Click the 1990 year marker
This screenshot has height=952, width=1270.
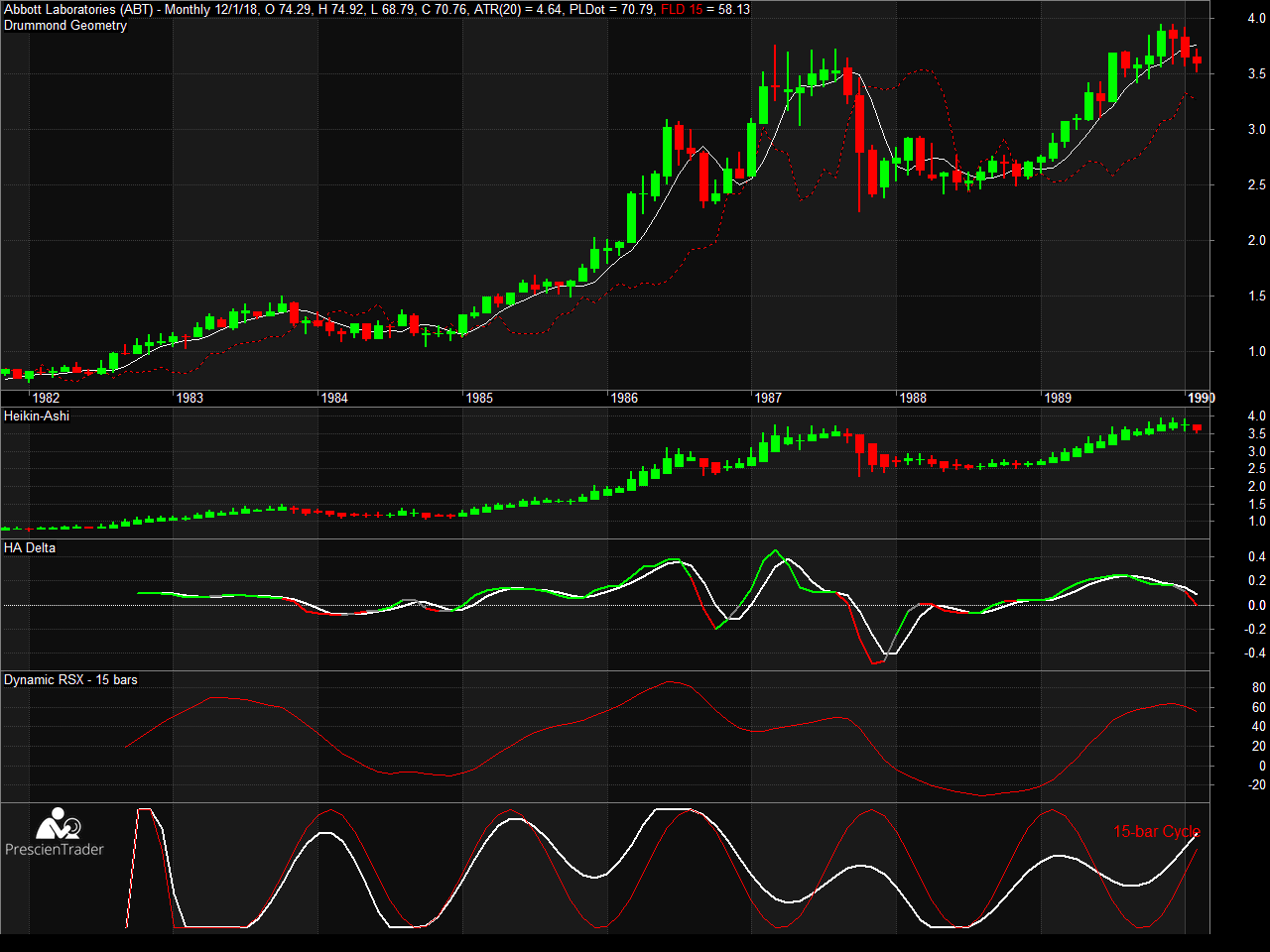point(1202,398)
